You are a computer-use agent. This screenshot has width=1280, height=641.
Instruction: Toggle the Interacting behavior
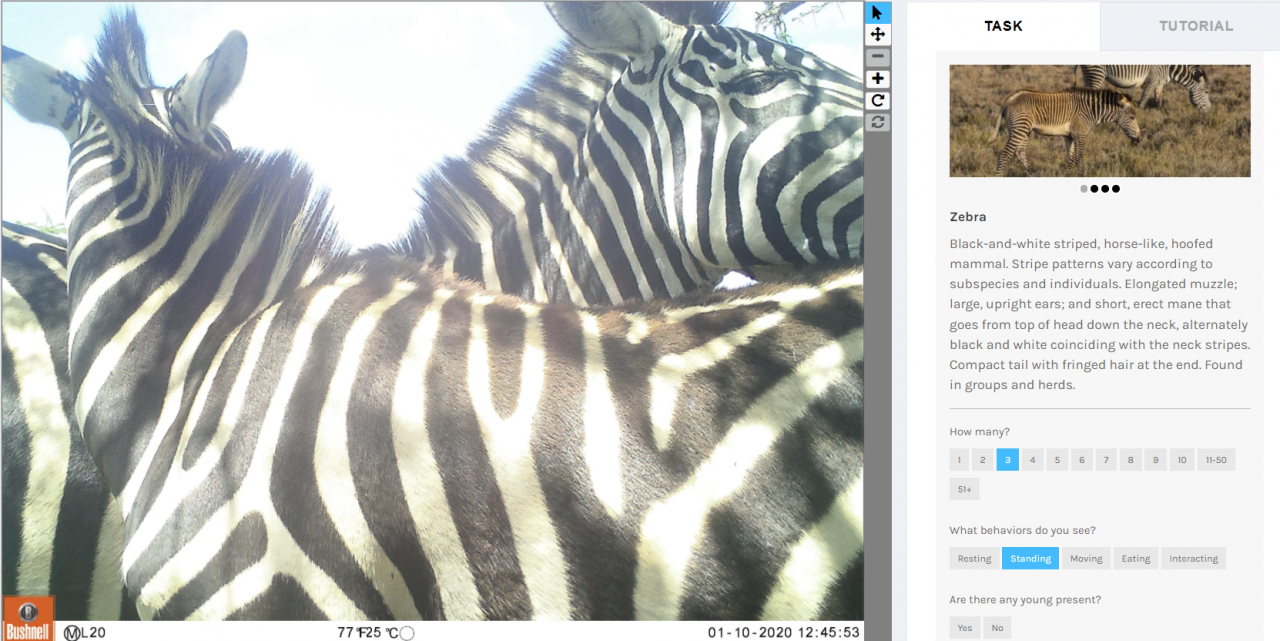click(1194, 558)
